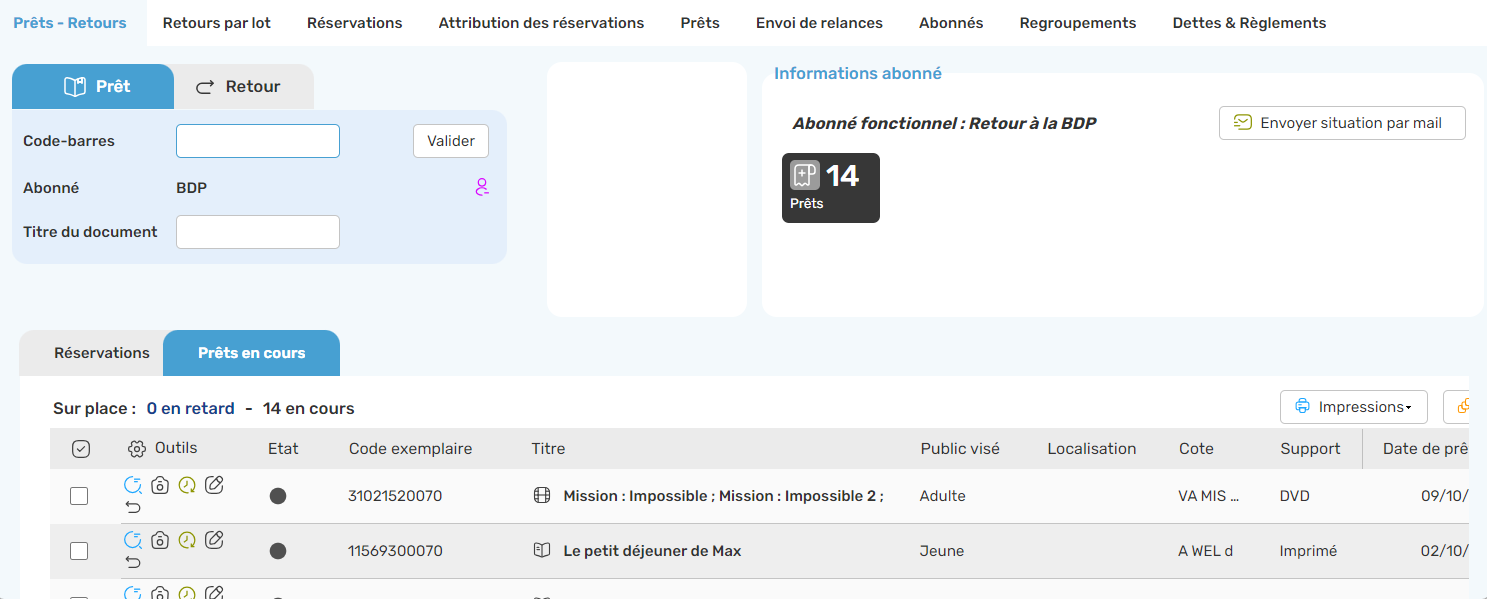Image resolution: width=1487 pixels, height=599 pixels.
Task: Open detail search icon for Mission : Impossible row
Action: click(133, 486)
